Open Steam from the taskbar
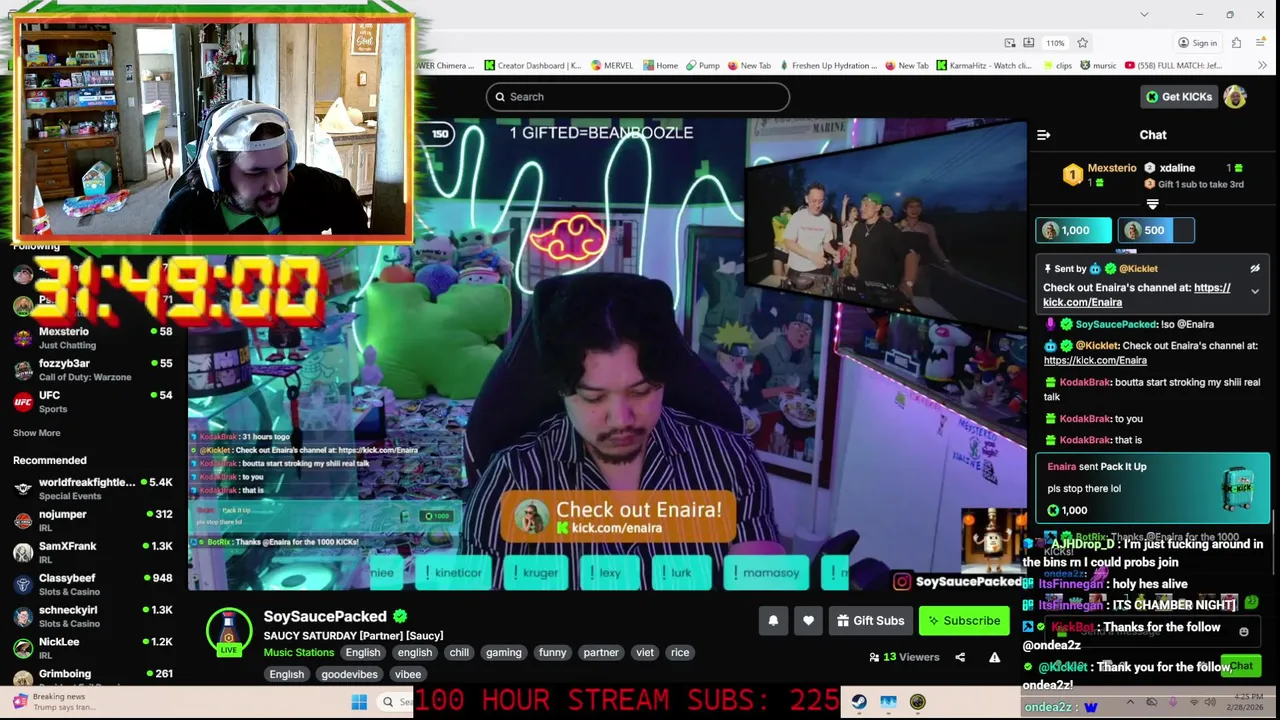Image resolution: width=1280 pixels, height=720 pixels. 859,702
